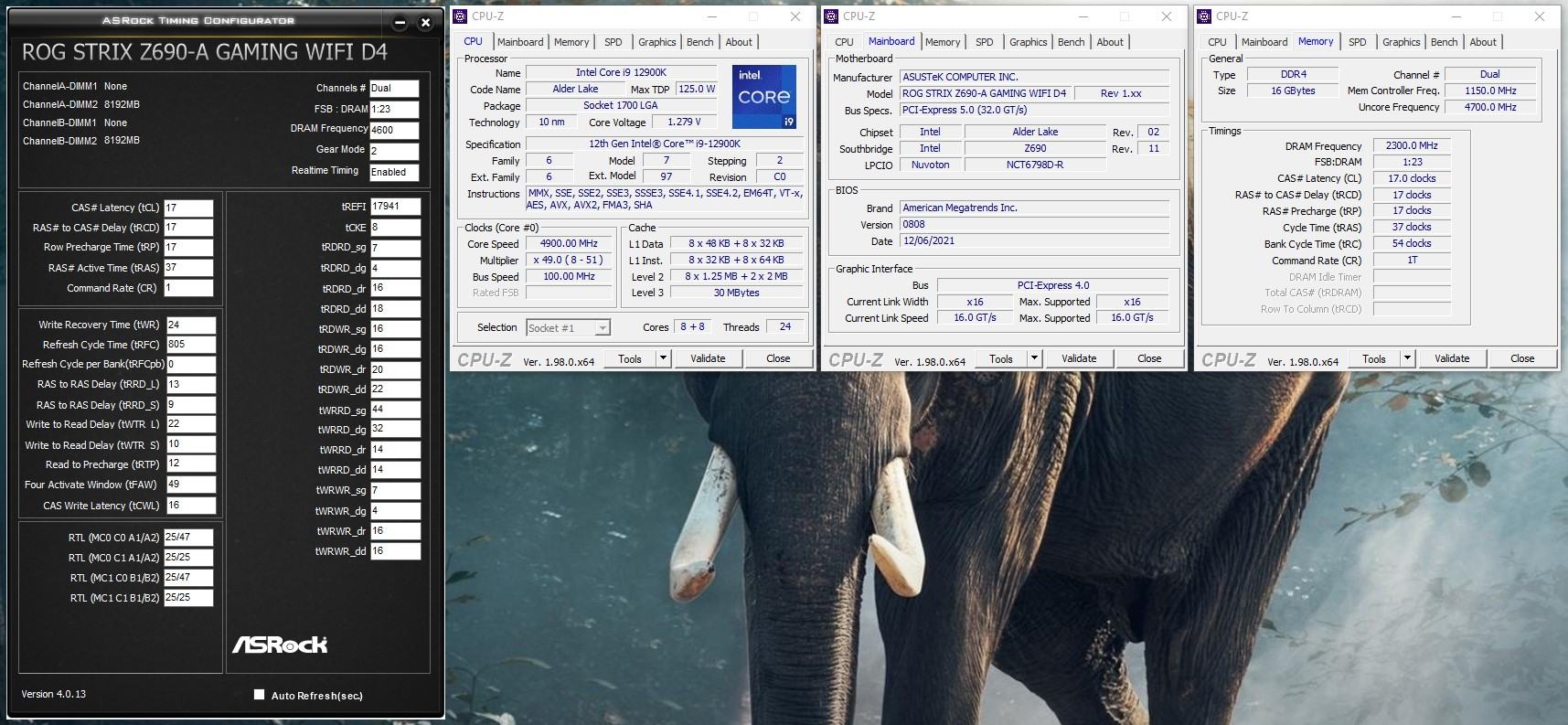This screenshot has width=1568, height=725.
Task: Switch to the Mainboard tab in the CPU window
Action: point(520,42)
